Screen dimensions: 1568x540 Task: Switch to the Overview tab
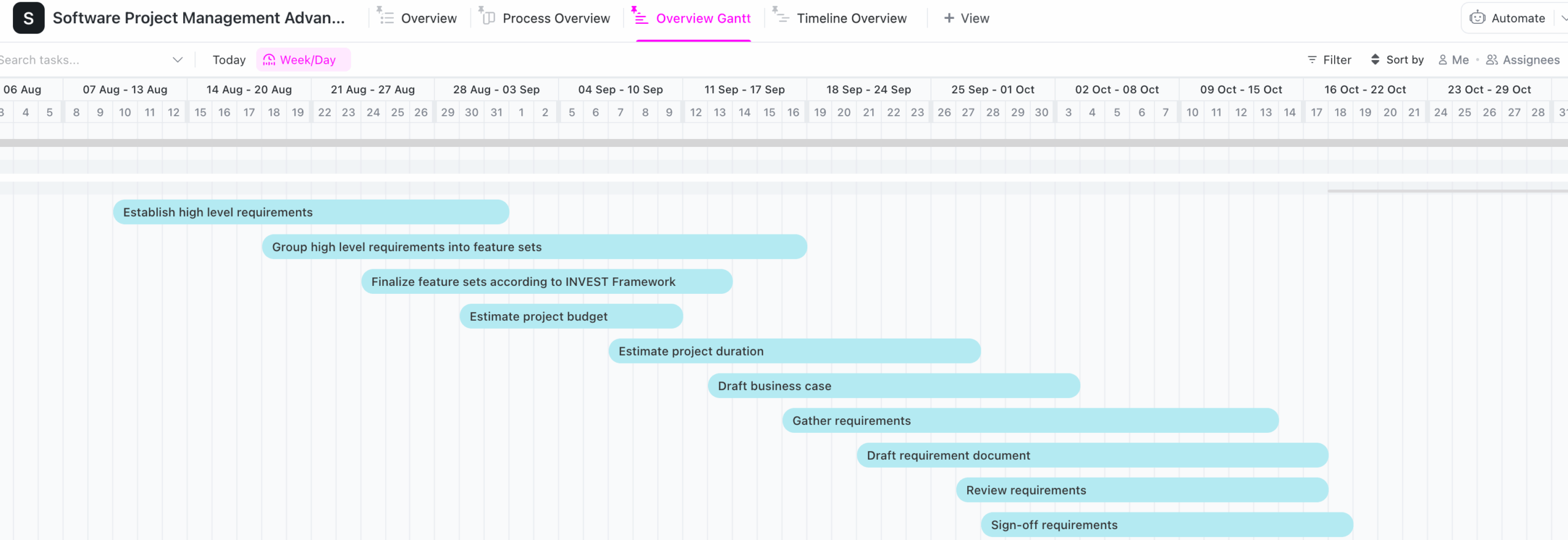click(428, 18)
